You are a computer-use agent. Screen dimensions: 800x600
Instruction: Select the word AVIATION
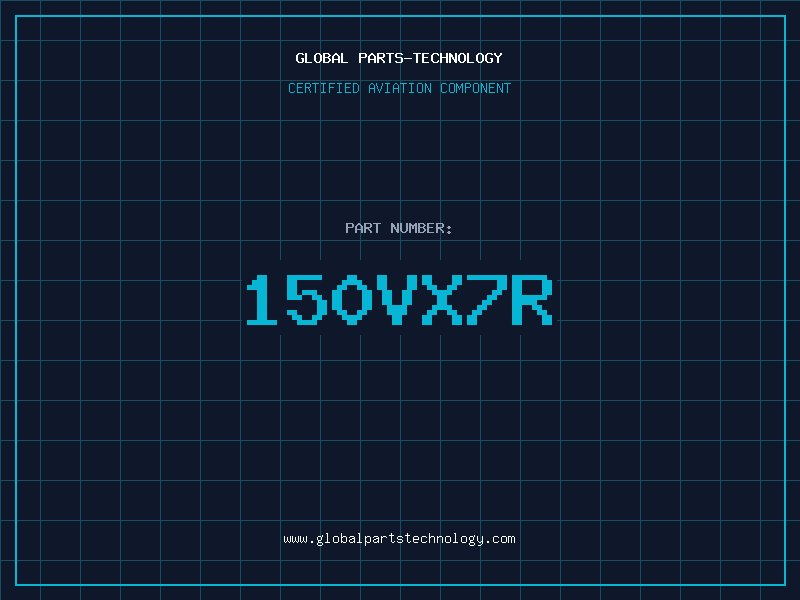[400, 88]
